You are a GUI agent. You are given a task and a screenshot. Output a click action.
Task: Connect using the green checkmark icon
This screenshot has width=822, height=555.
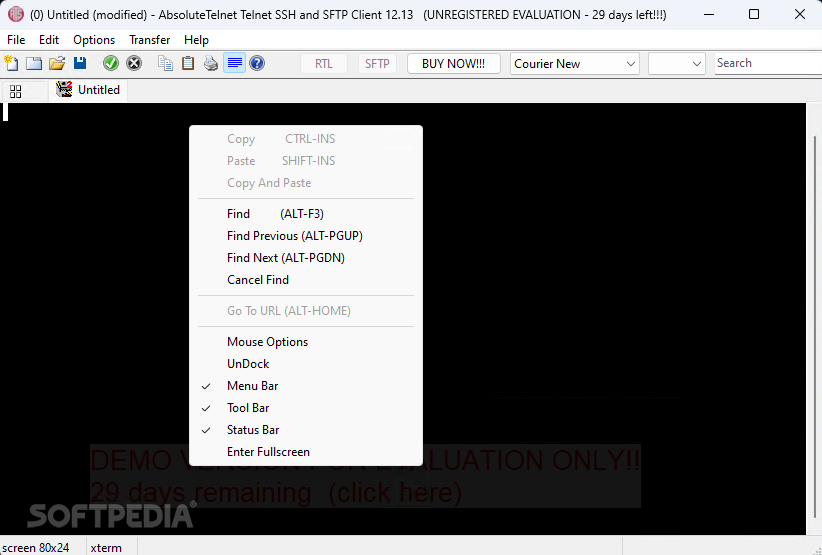[x=111, y=63]
